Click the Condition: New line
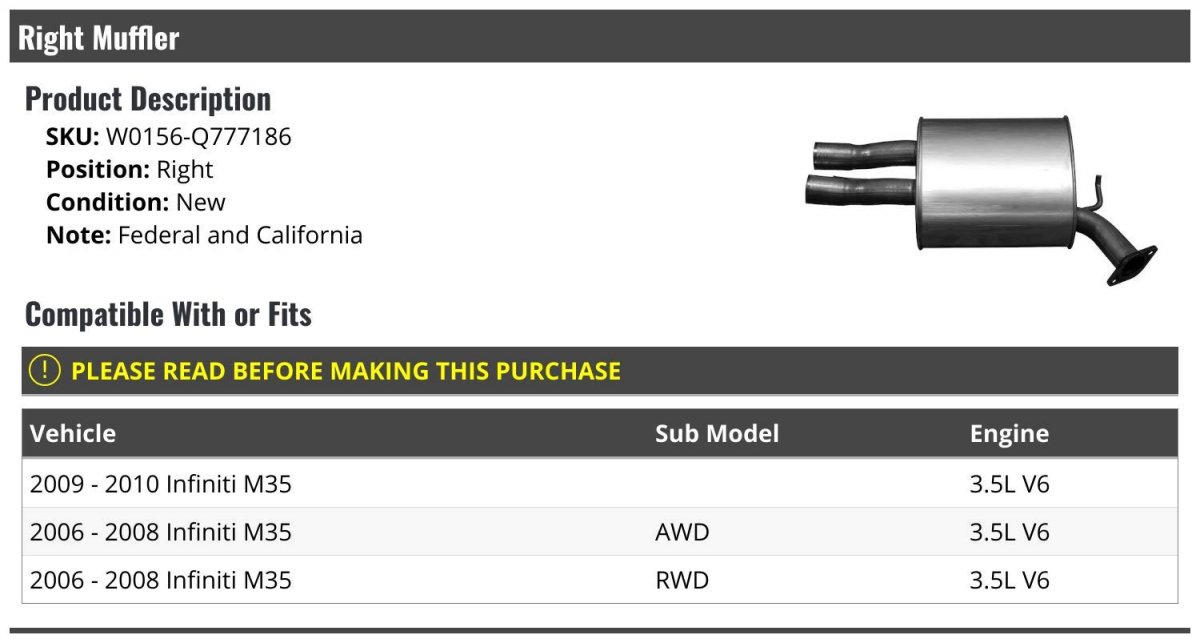This screenshot has height=643, width=1200. pos(136,202)
